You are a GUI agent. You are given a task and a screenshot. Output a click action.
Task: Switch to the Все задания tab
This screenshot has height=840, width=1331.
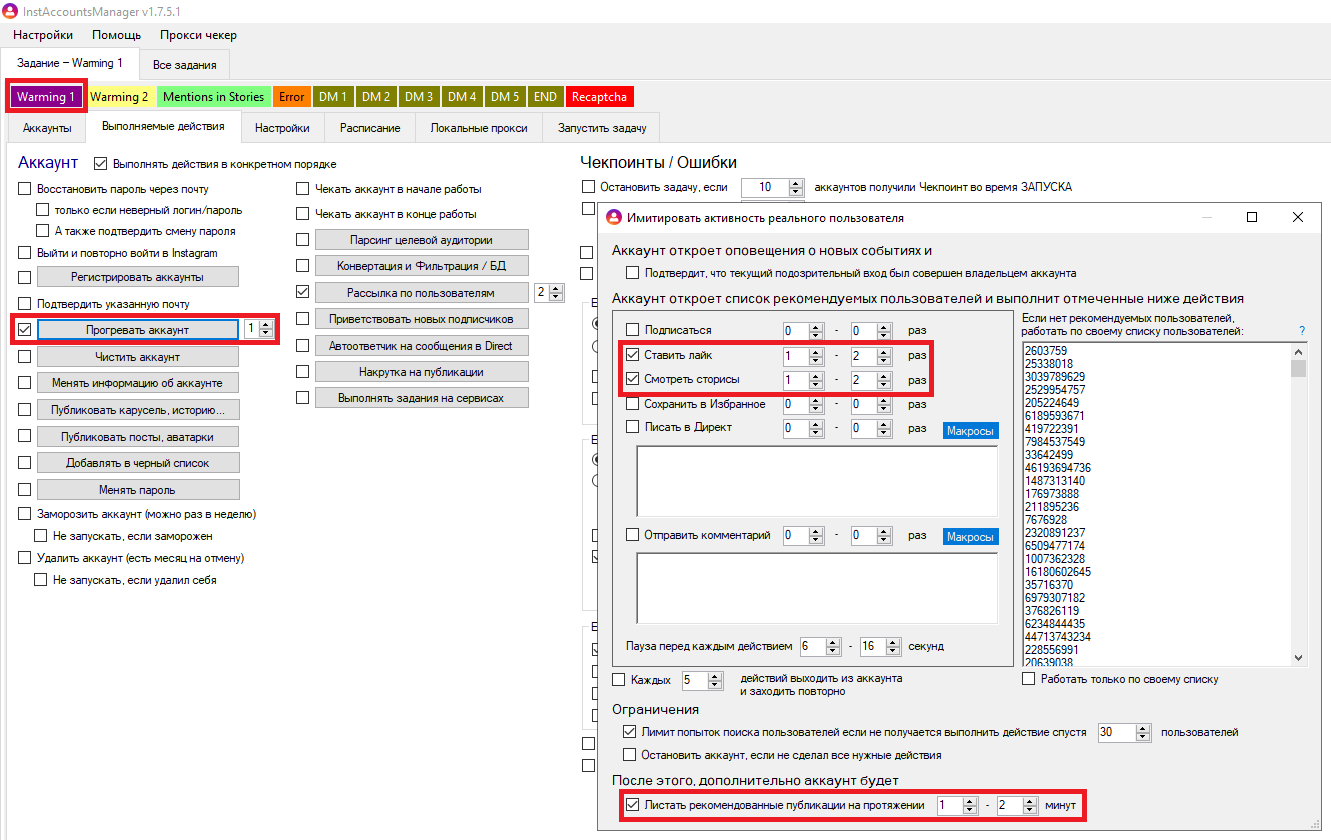pos(185,64)
